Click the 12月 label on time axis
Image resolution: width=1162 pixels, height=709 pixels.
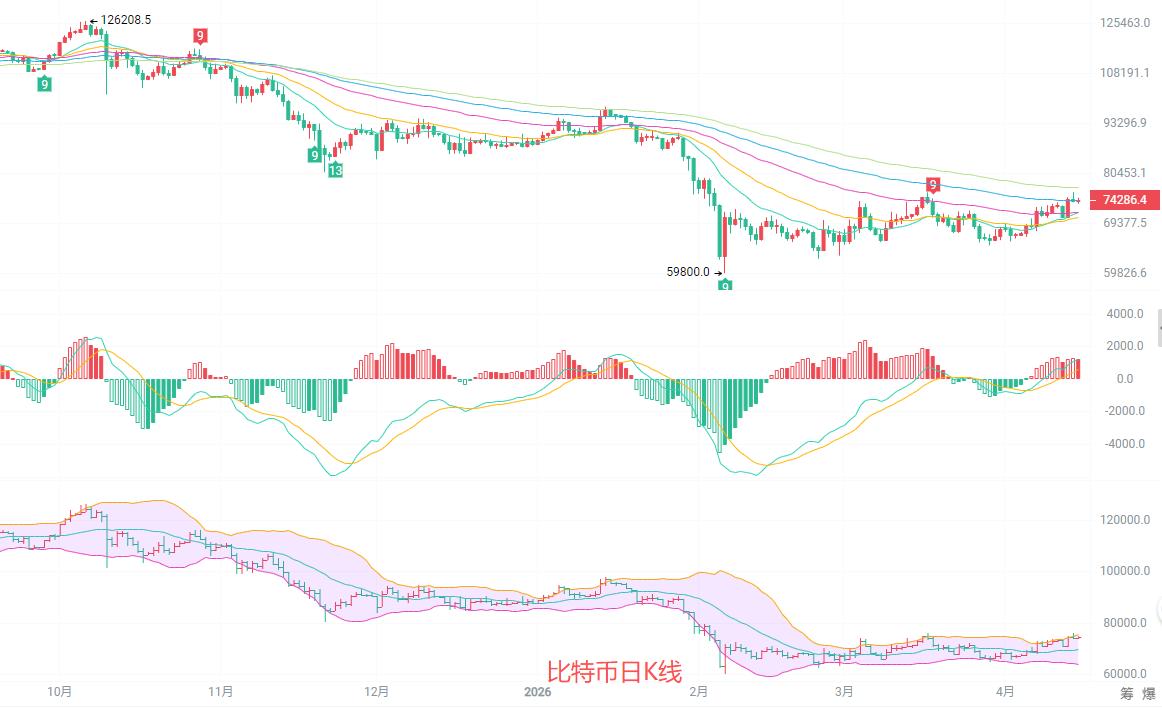pos(377,691)
